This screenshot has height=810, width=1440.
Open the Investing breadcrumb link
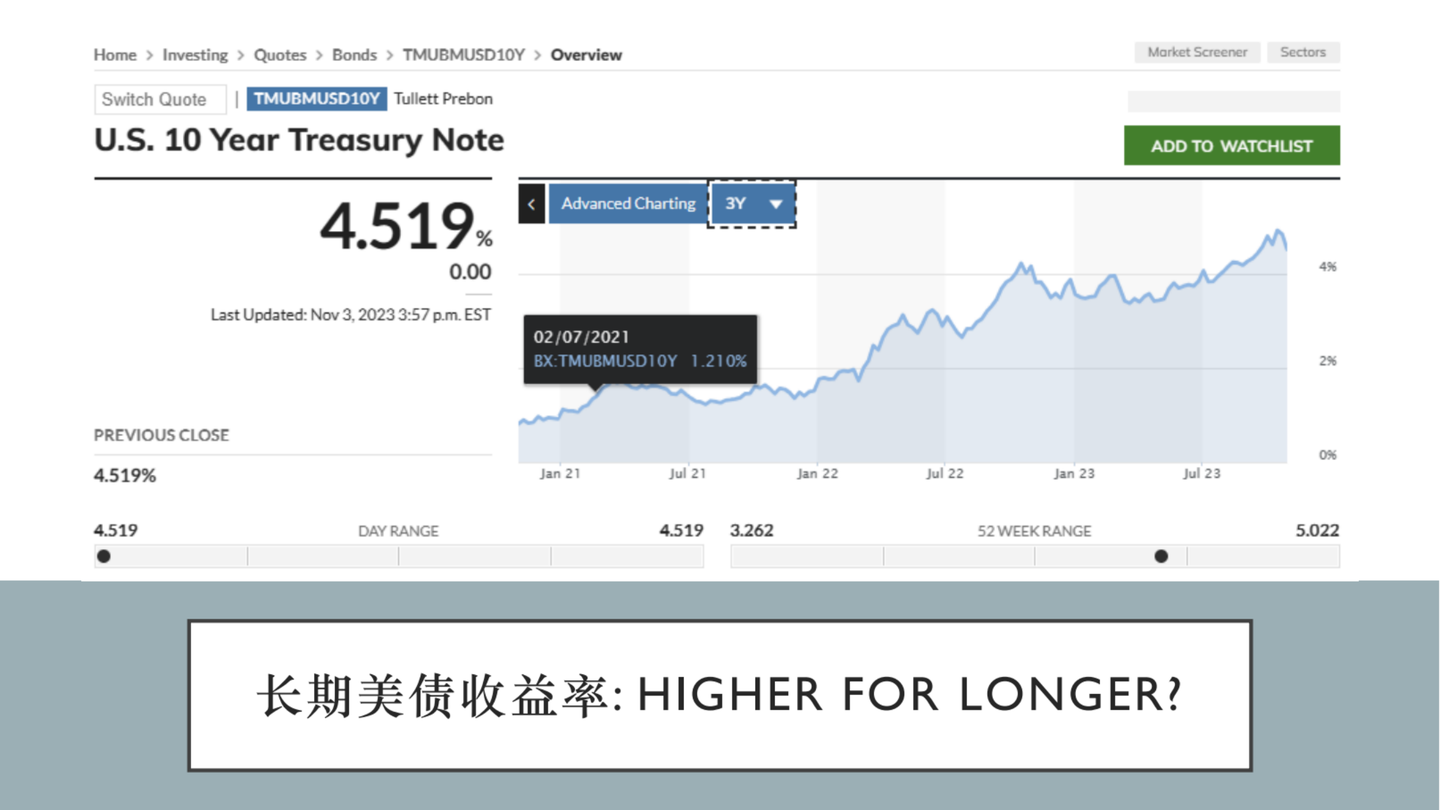[x=195, y=55]
